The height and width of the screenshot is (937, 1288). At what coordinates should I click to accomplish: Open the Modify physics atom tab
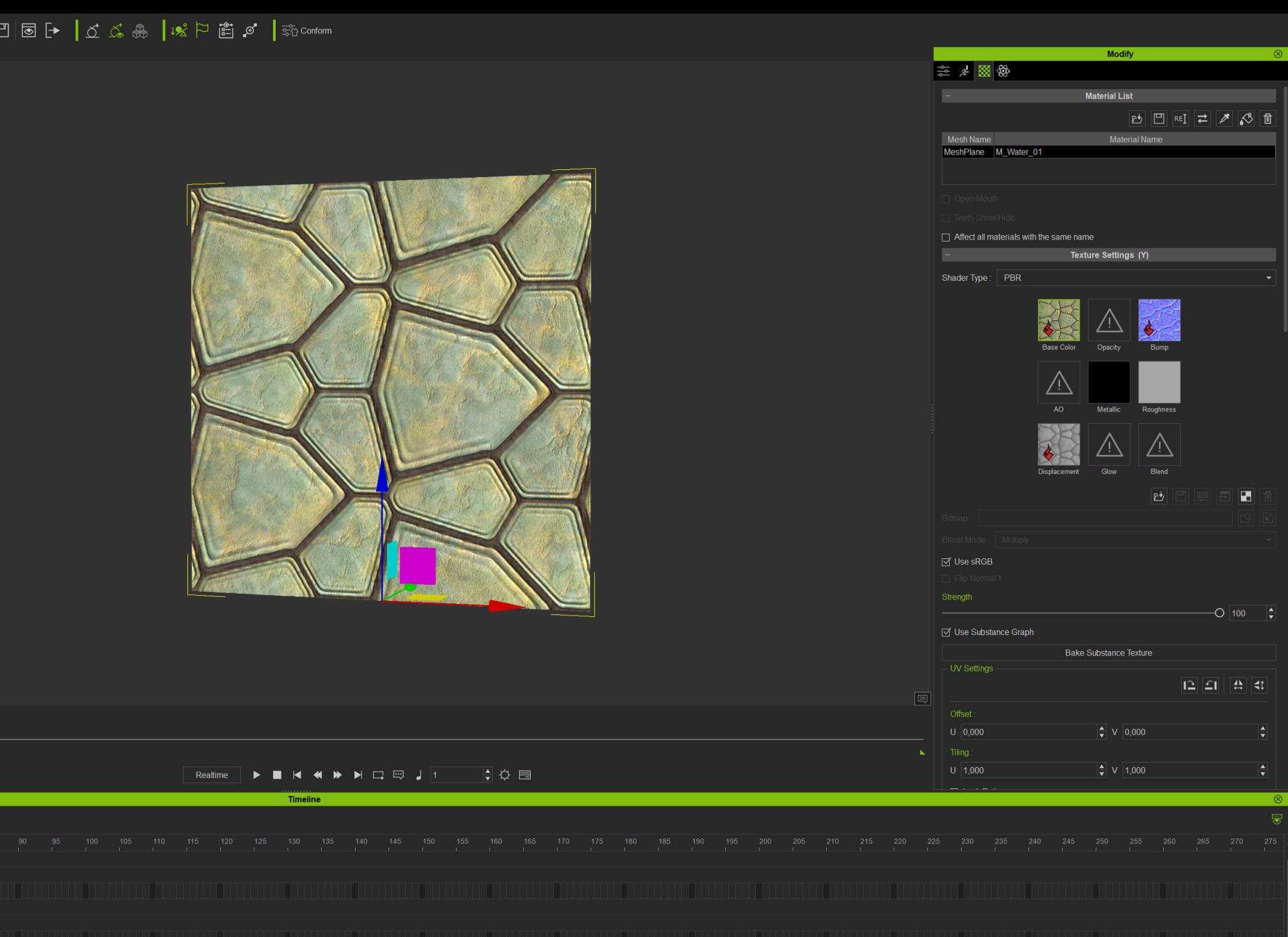point(1003,71)
